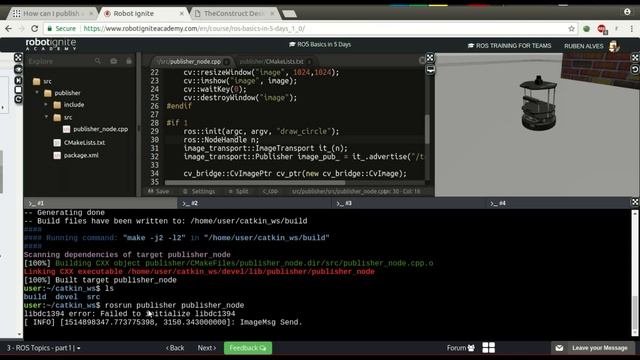This screenshot has width=640, height=360.
Task: Open the green Feedback button
Action: point(248,348)
